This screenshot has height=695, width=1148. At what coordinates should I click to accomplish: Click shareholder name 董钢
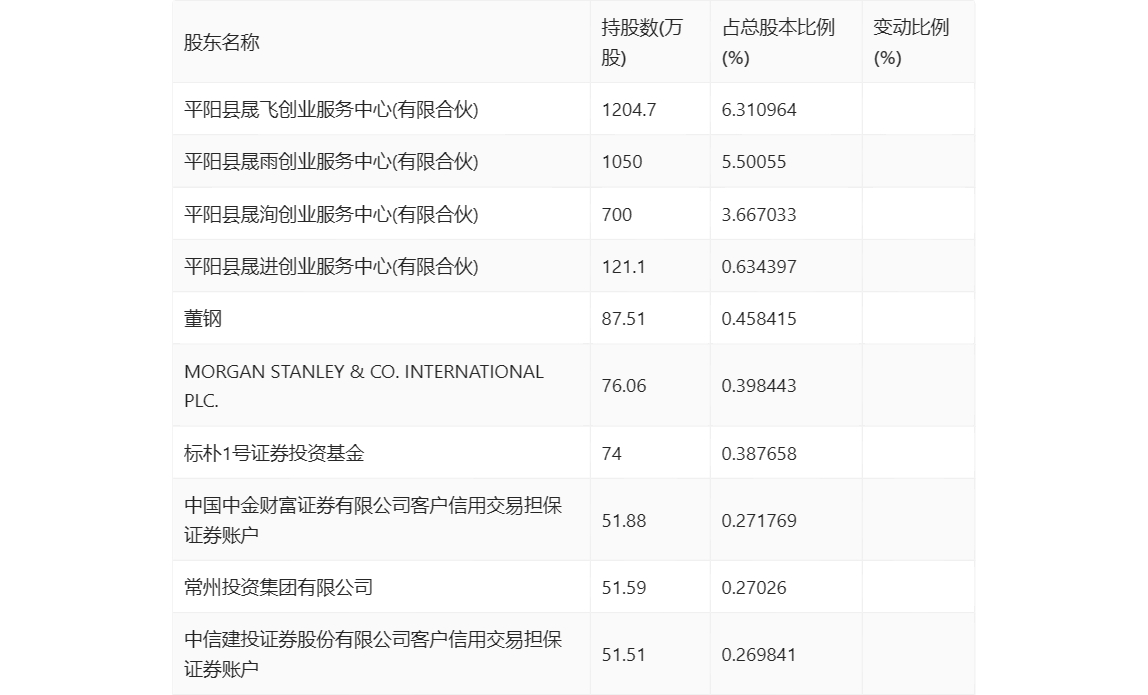(203, 319)
